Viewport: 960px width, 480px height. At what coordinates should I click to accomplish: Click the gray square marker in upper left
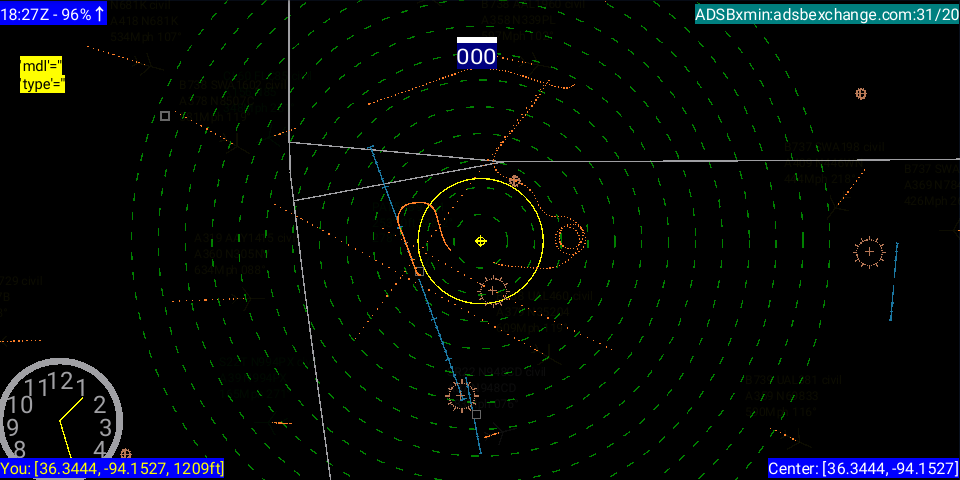(165, 116)
